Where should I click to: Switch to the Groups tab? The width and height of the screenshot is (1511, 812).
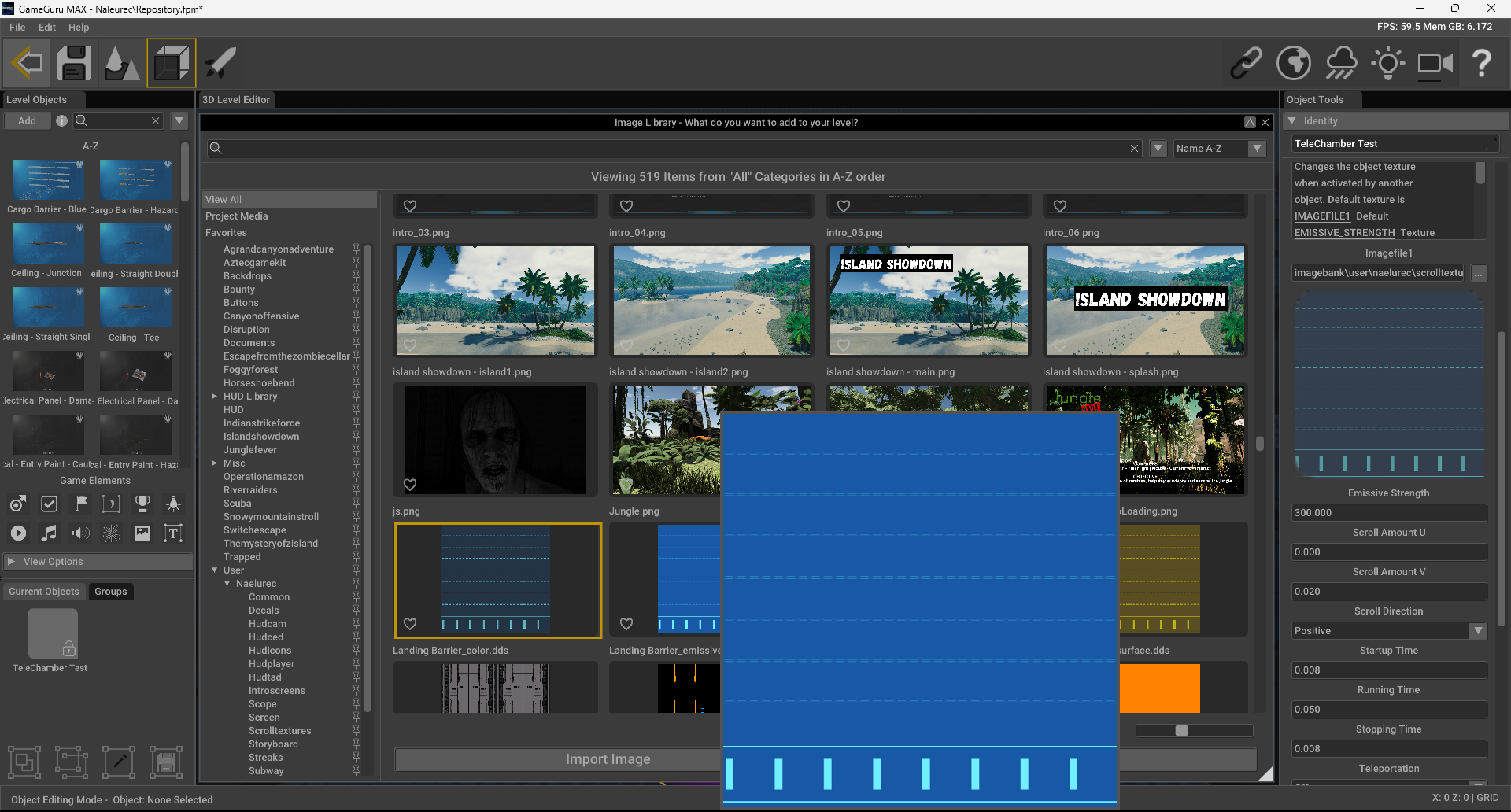[110, 591]
